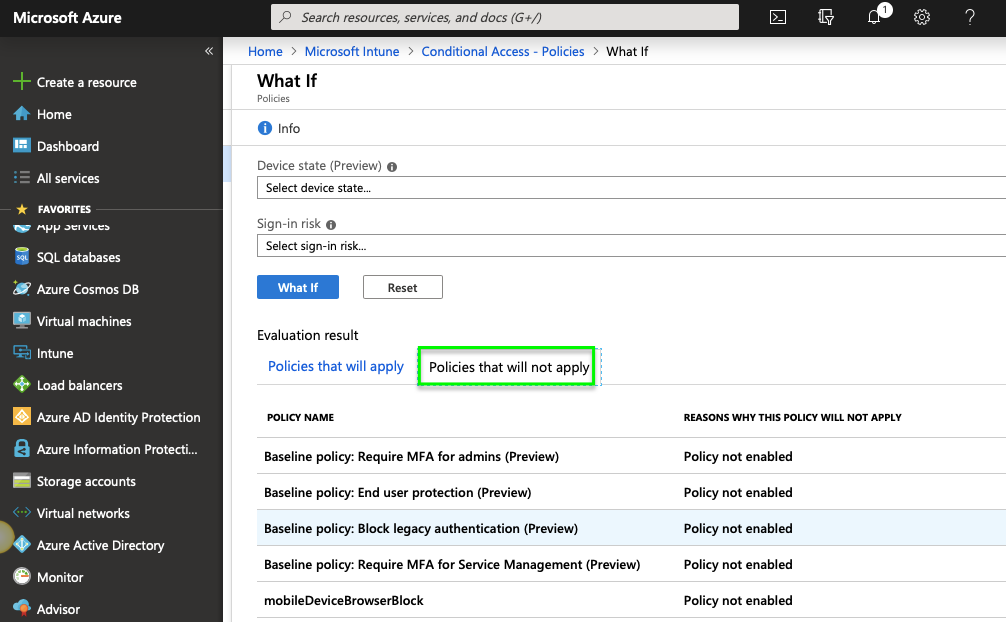This screenshot has width=1006, height=622.
Task: Open the Directory and subscription filter icon
Action: coord(826,17)
